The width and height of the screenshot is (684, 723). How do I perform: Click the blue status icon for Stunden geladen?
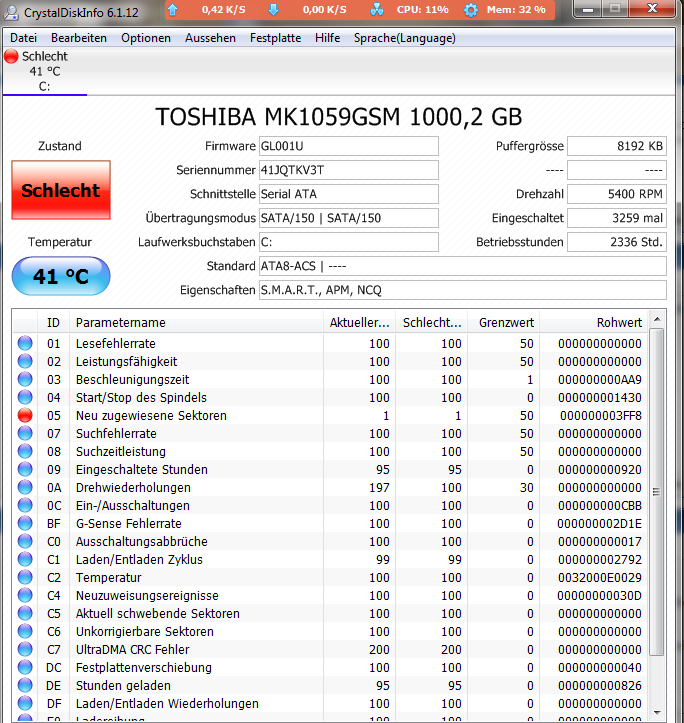click(x=25, y=685)
